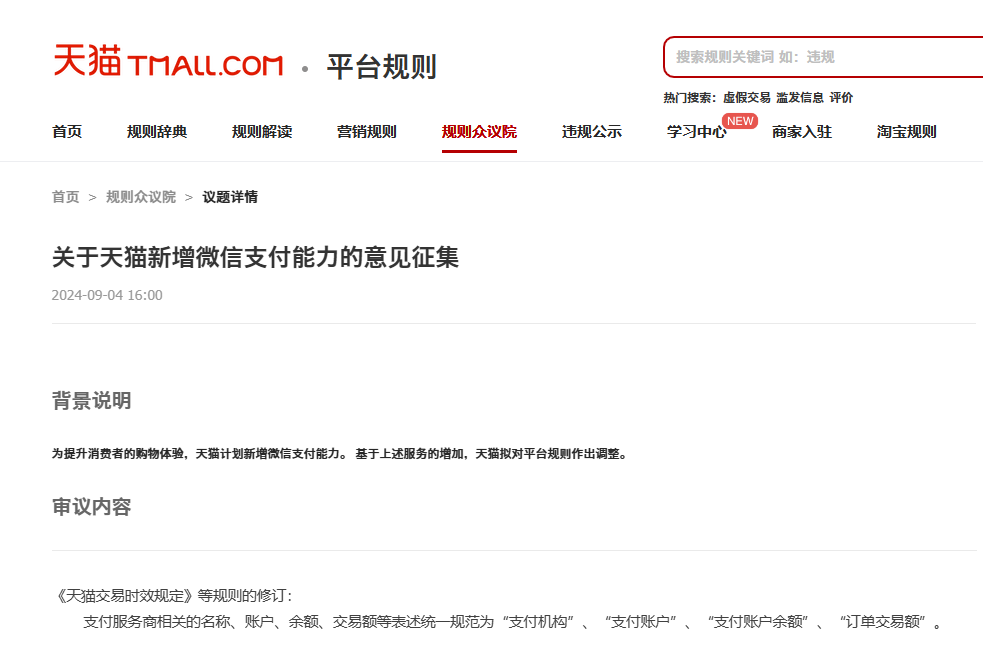Open the 规则辞典 tab
The width and height of the screenshot is (983, 669).
157,132
